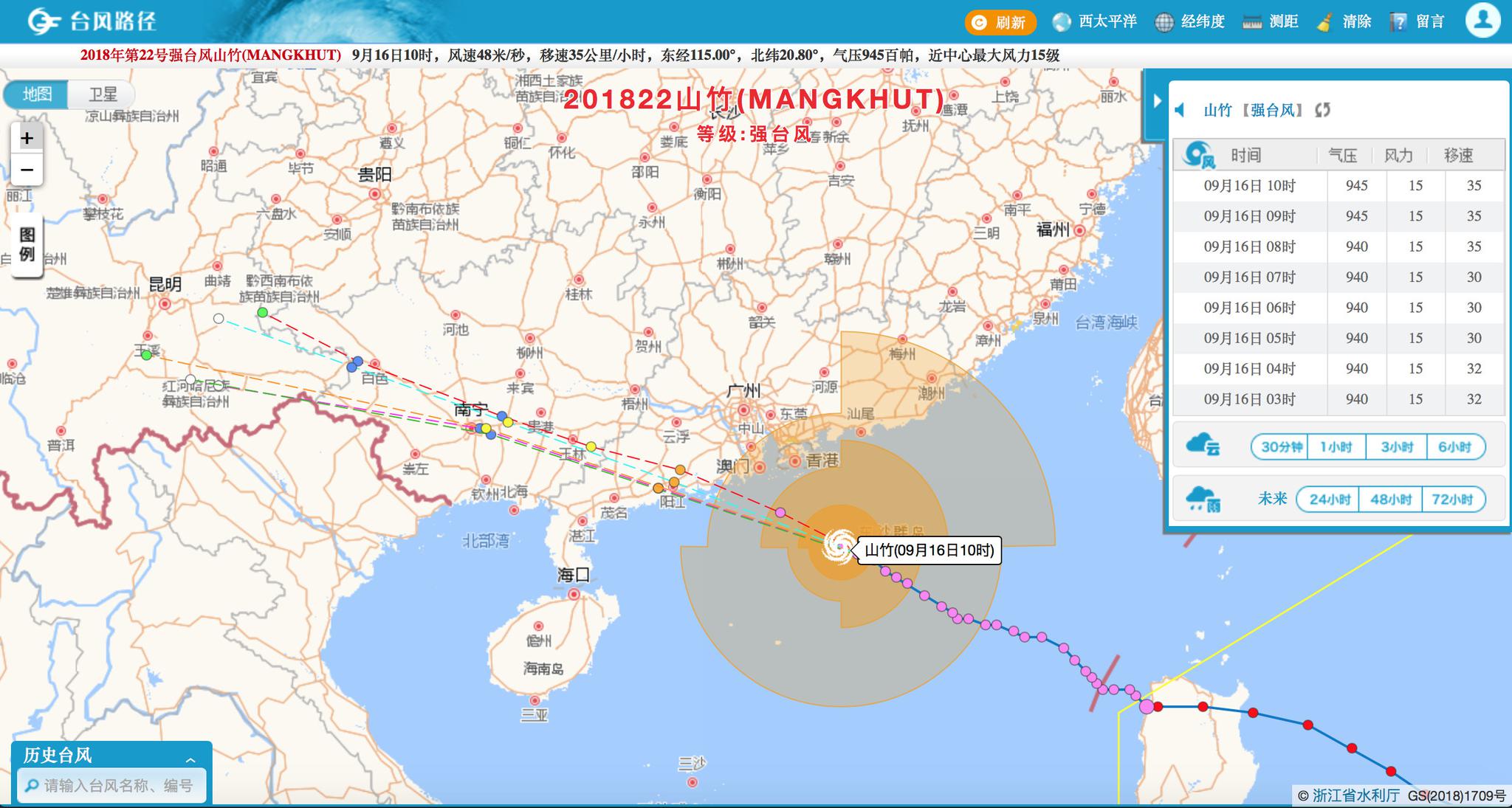Image resolution: width=1512 pixels, height=808 pixels.
Task: Click the 清除 broom icon
Action: coord(1324,22)
